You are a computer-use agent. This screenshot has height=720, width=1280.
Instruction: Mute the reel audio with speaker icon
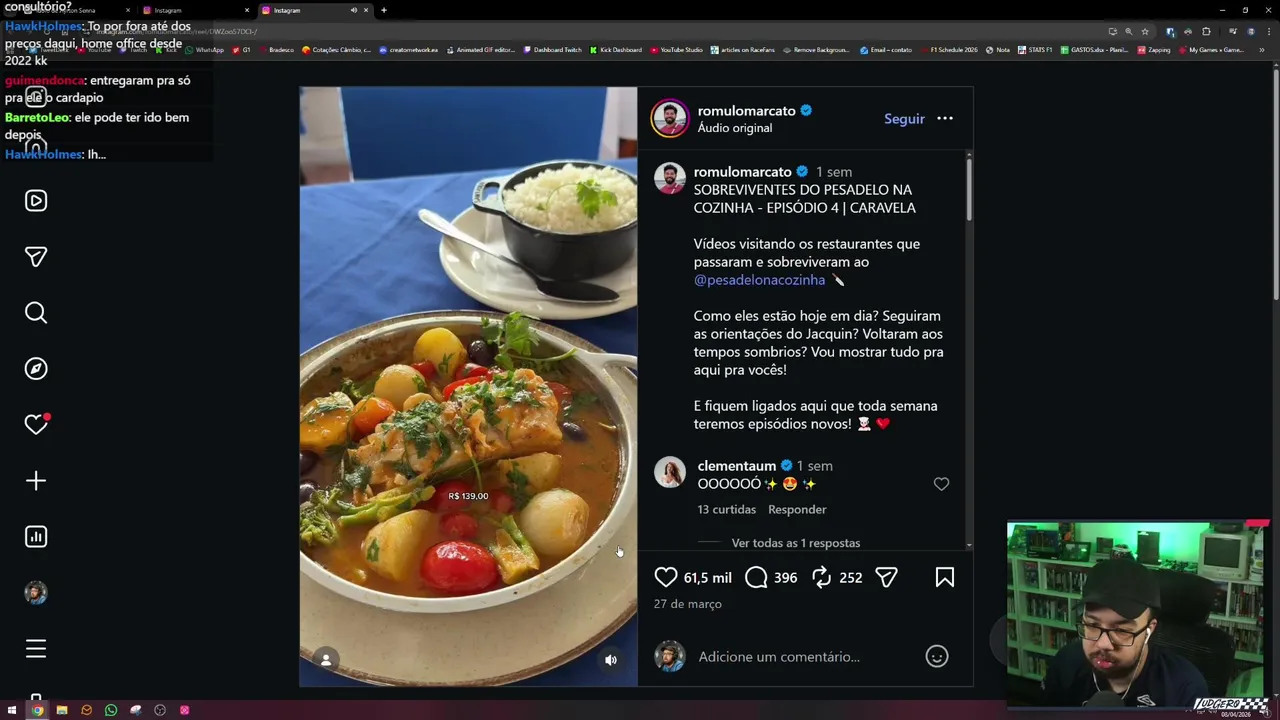click(x=611, y=660)
